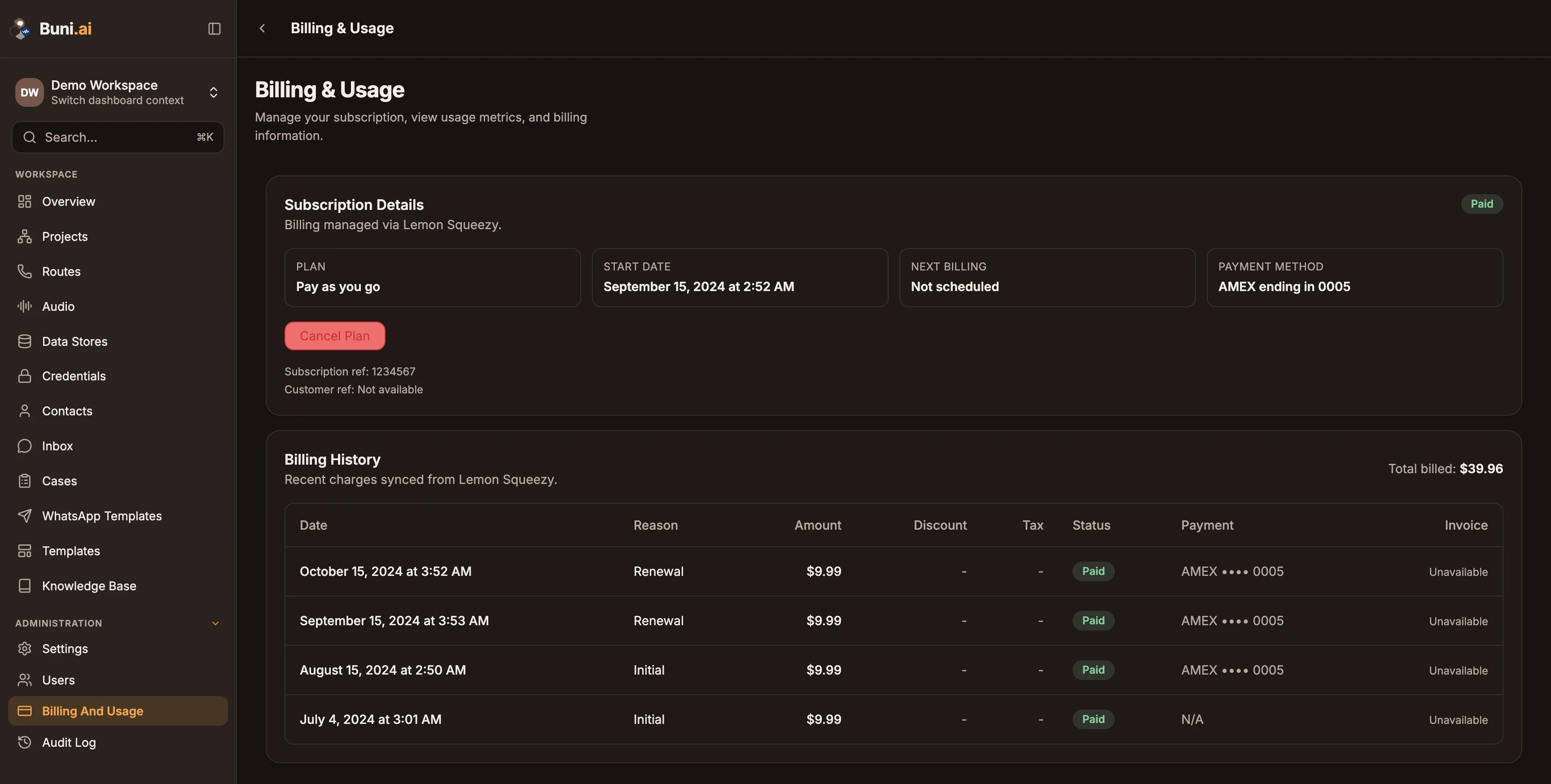Viewport: 1551px width, 784px height.
Task: Navigate to Routes
Action: click(x=118, y=271)
